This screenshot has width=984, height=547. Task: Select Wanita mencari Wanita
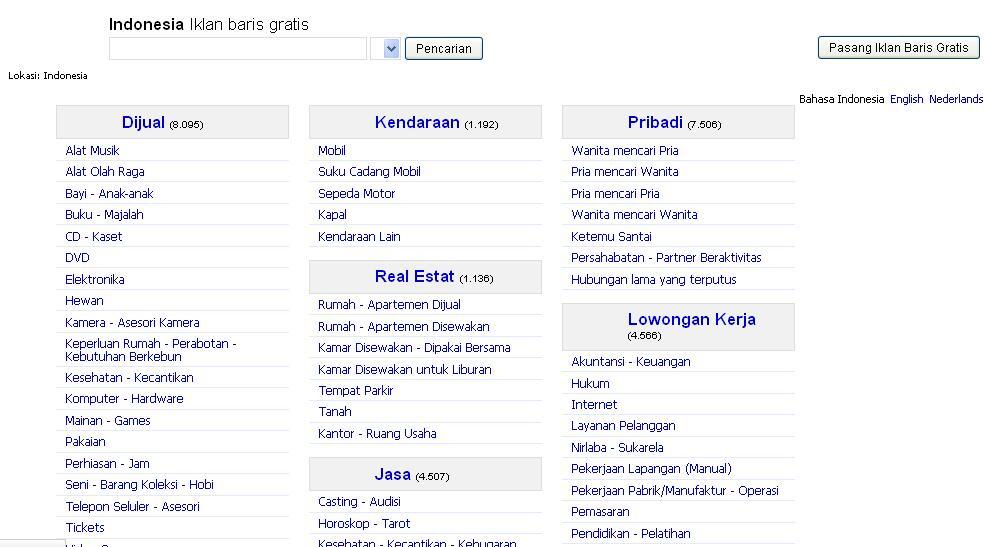[634, 215]
